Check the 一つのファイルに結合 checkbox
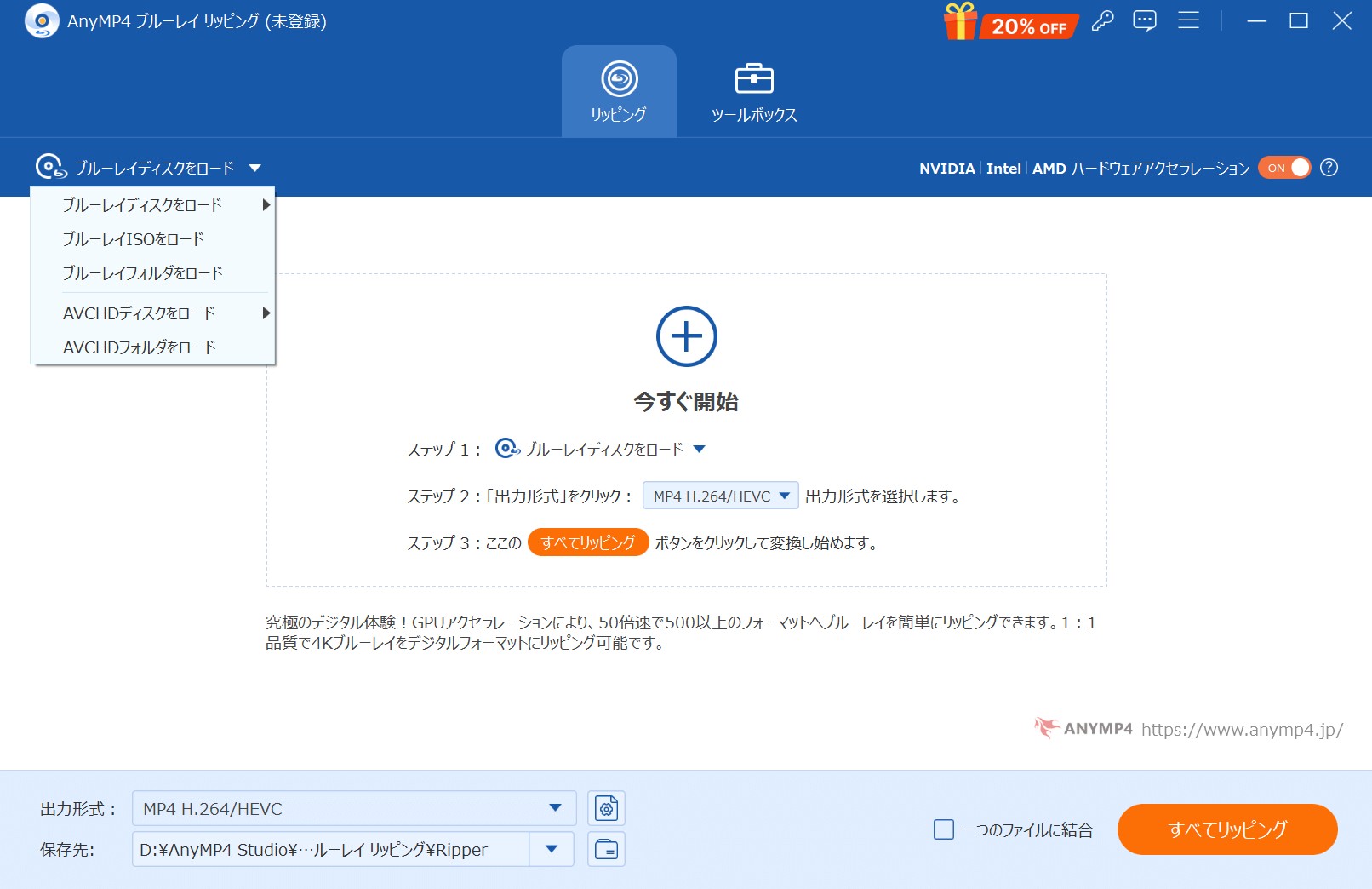This screenshot has width=1372, height=889. (944, 829)
